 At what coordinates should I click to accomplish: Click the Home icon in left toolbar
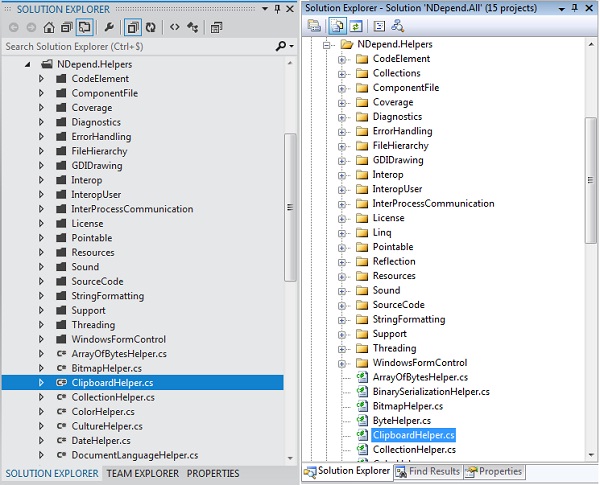point(48,27)
